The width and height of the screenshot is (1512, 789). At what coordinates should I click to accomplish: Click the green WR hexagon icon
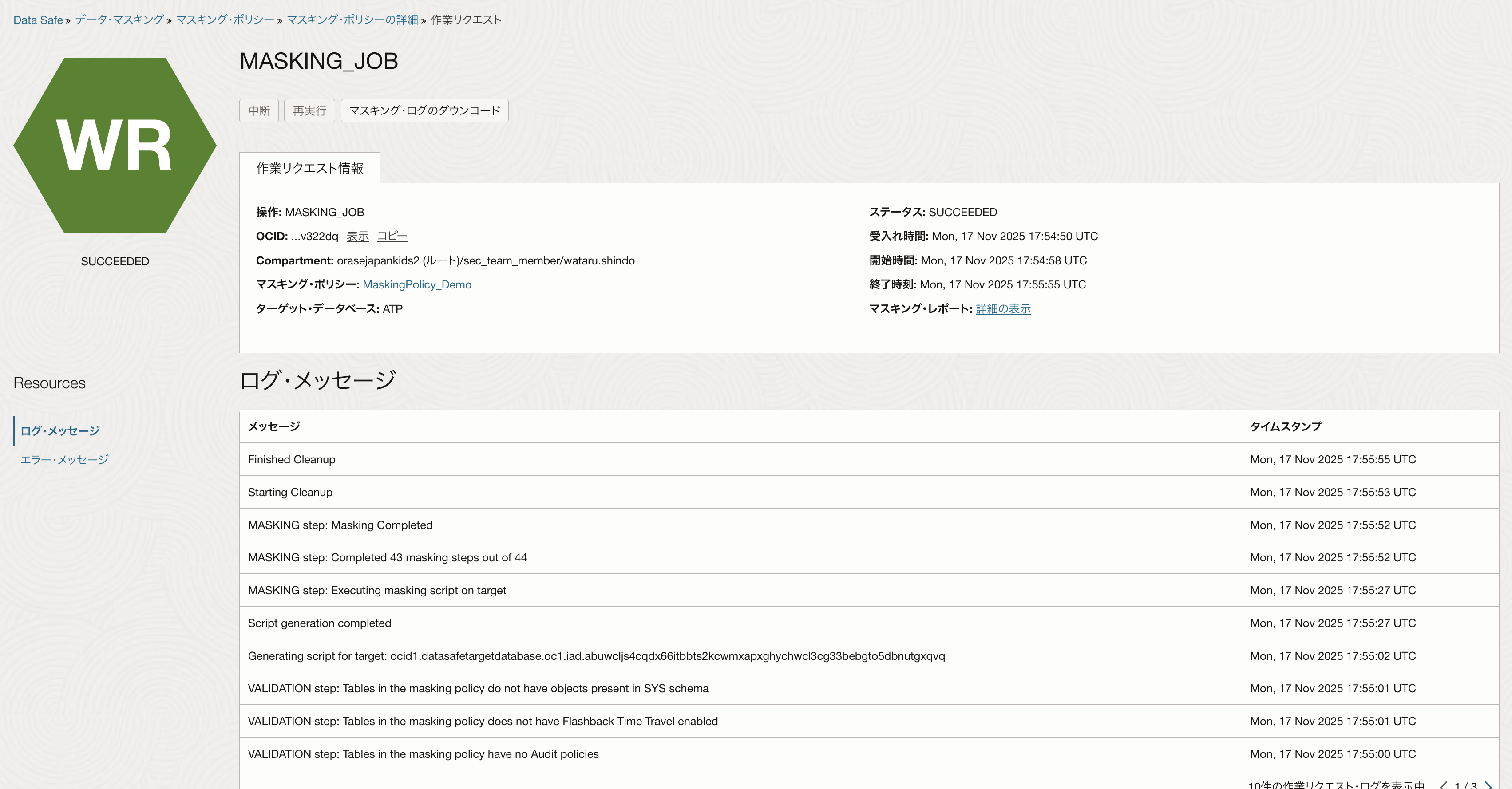pos(115,146)
